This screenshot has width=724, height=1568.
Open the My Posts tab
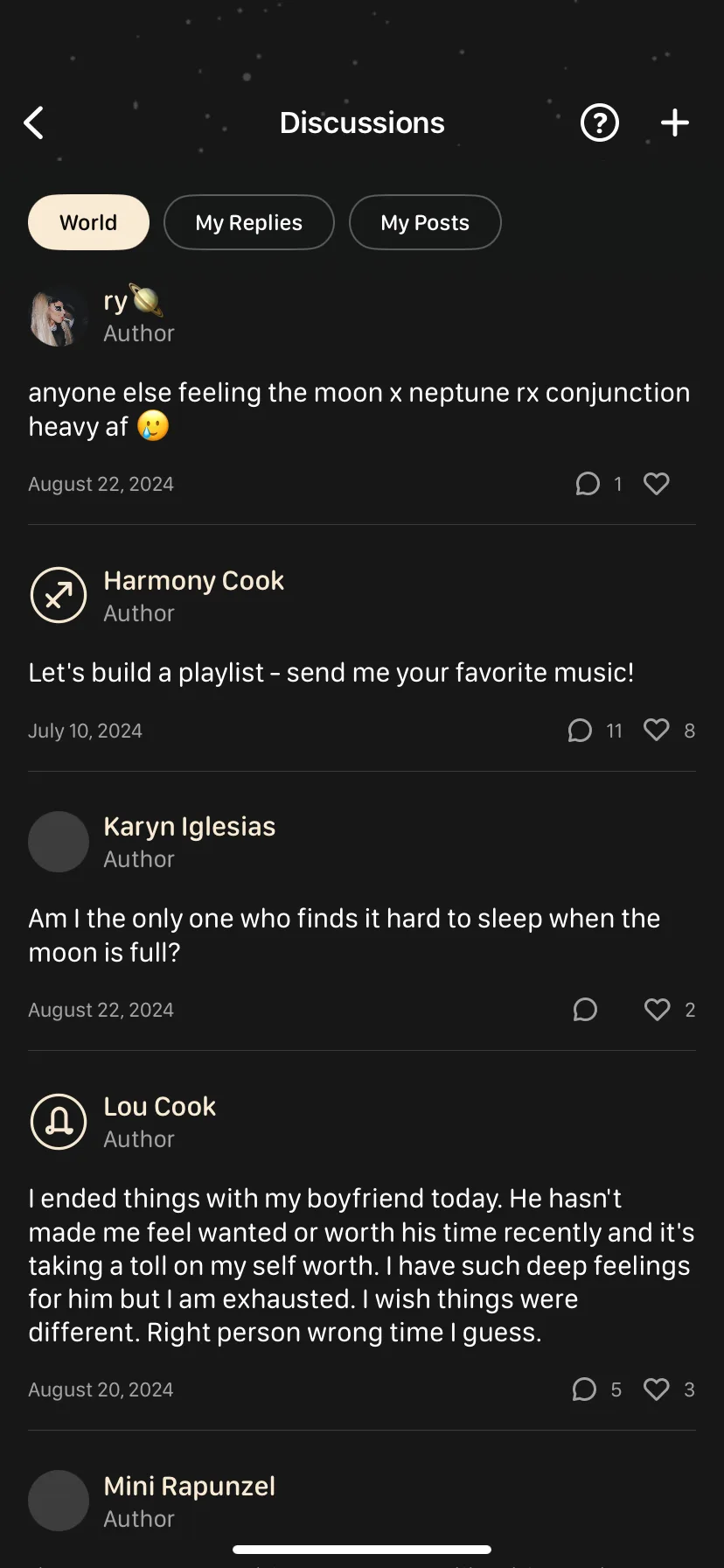(425, 223)
